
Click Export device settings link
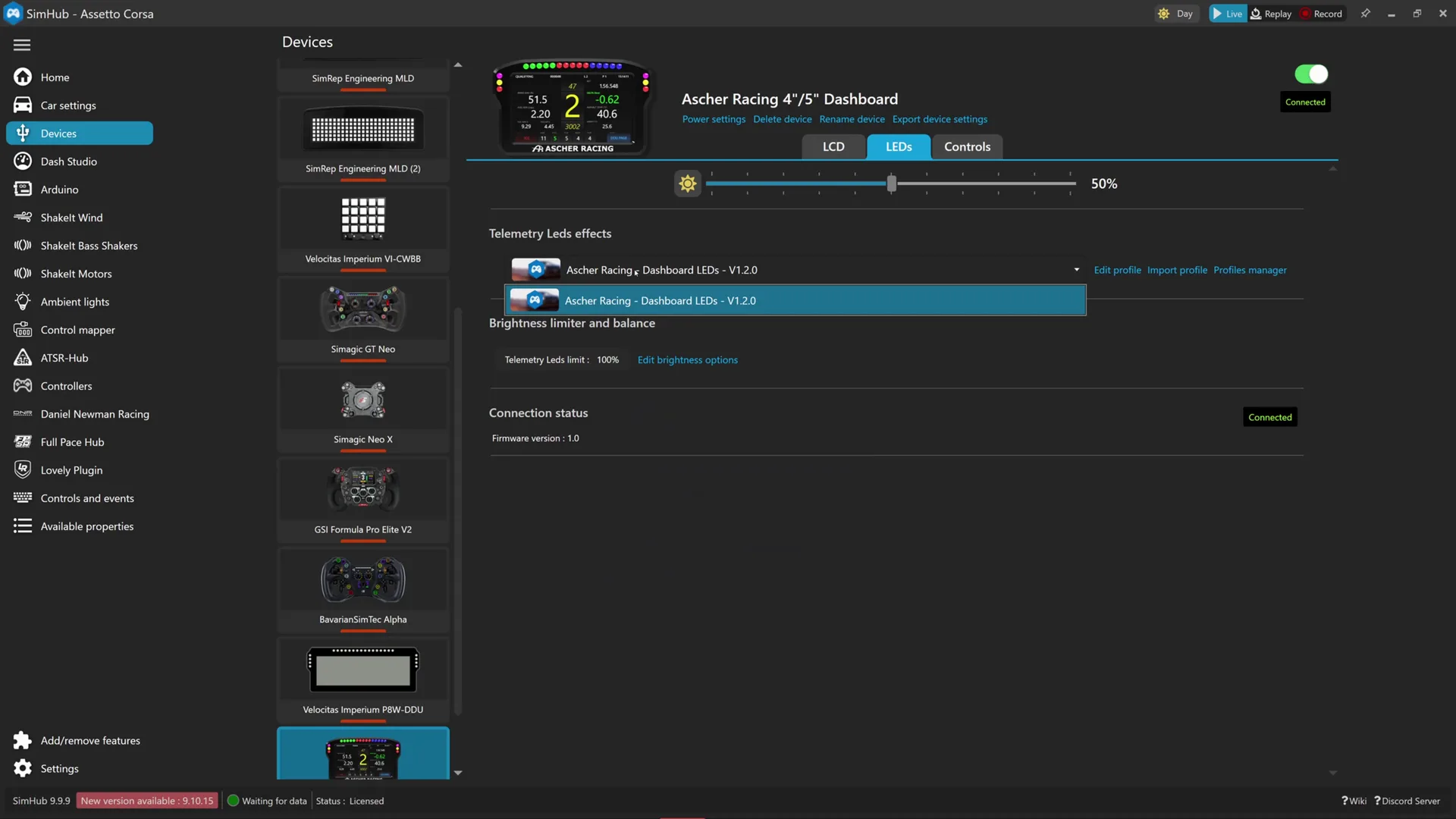coord(940,120)
